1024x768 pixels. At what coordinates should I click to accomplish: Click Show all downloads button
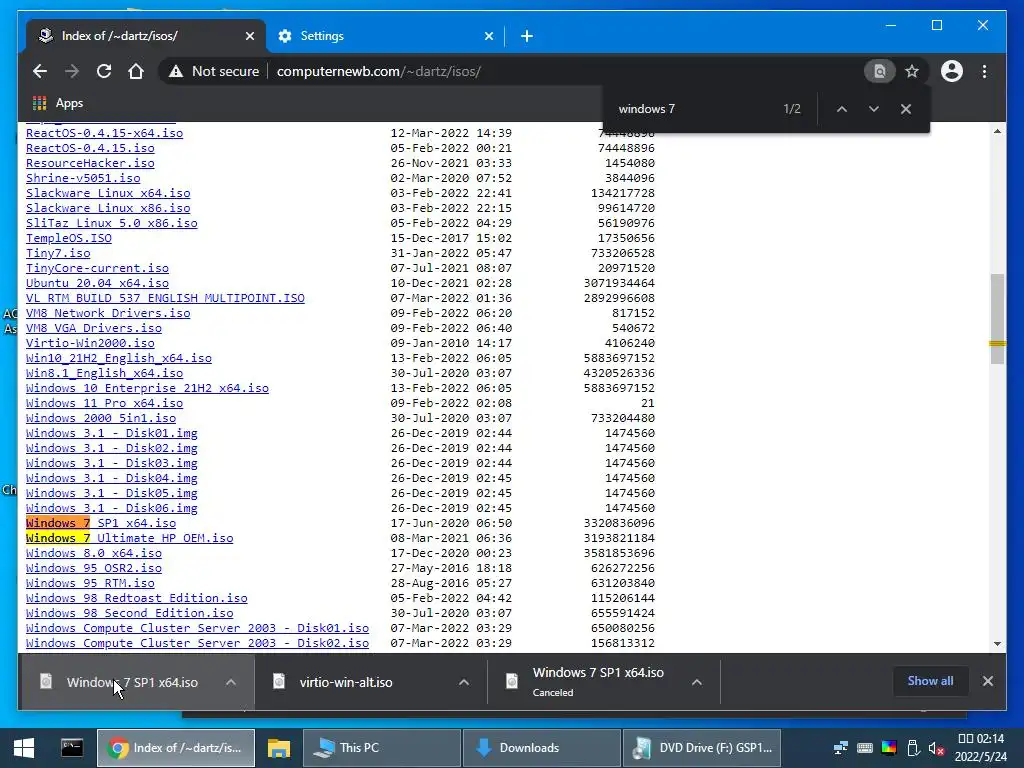click(x=930, y=681)
